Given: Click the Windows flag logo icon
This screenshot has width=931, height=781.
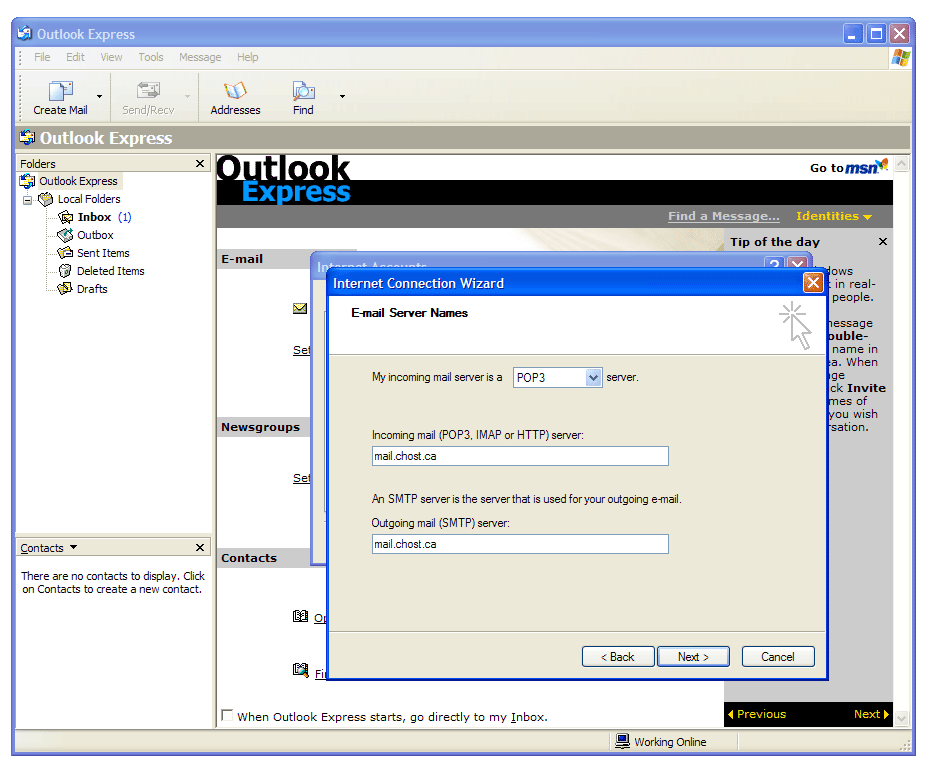Looking at the screenshot, I should point(900,58).
